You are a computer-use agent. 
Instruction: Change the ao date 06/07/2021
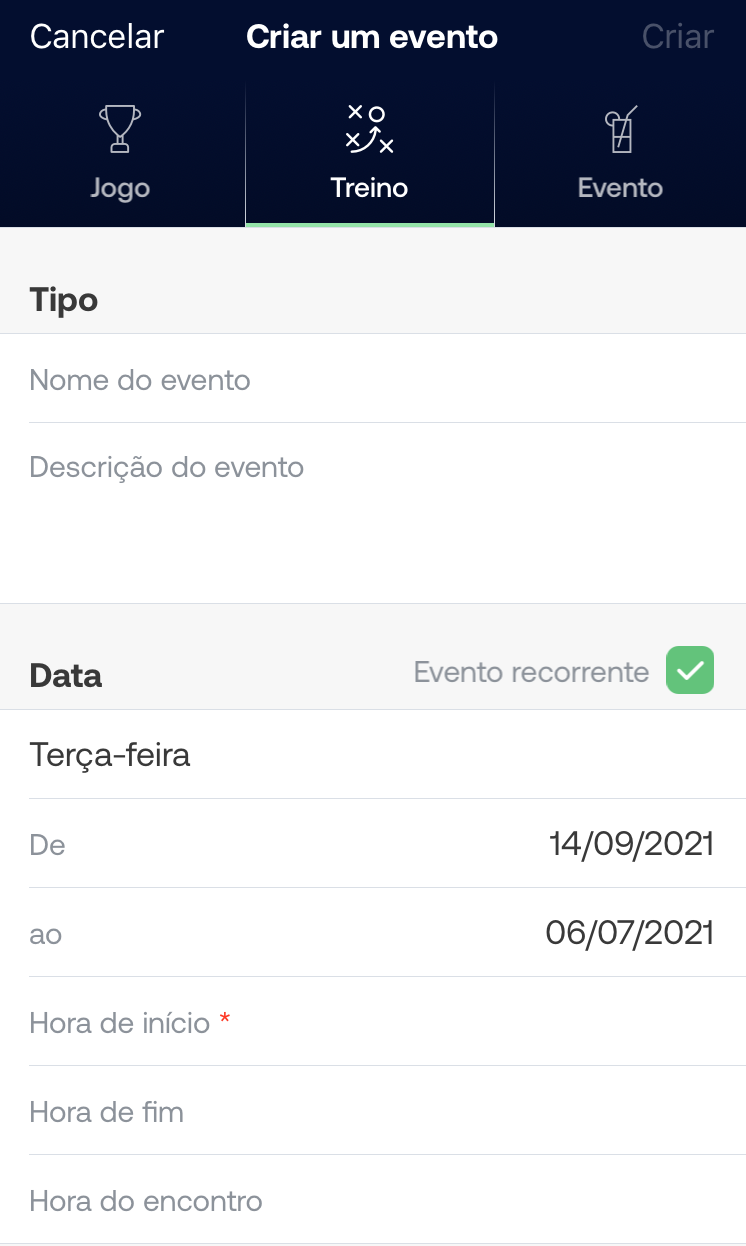click(x=629, y=933)
